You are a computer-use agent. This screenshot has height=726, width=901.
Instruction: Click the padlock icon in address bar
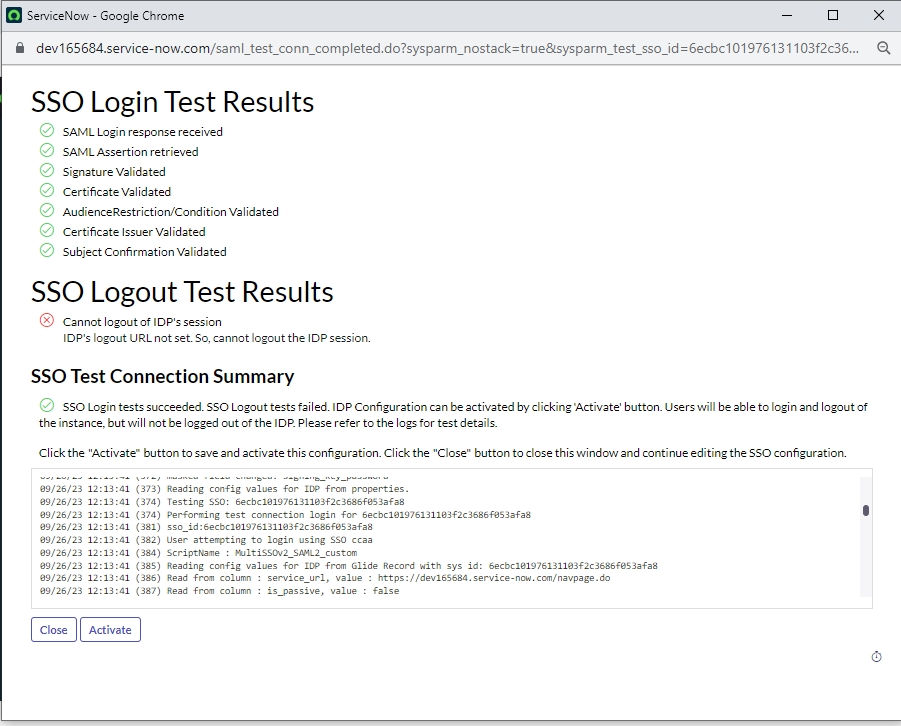(18, 48)
